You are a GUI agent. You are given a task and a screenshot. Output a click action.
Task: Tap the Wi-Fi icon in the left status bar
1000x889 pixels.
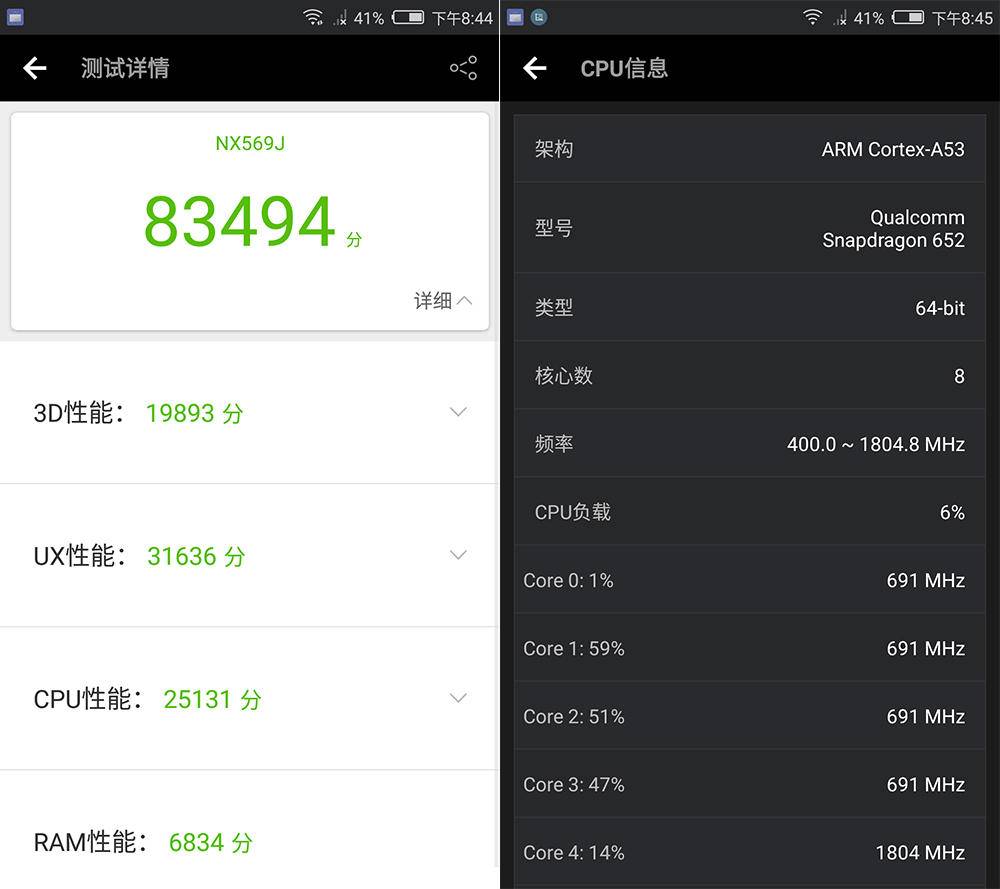tap(314, 16)
